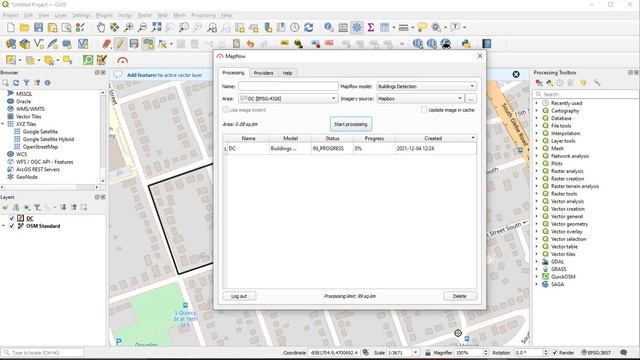
Task: Open the Area layer dropdown
Action: (x=288, y=98)
